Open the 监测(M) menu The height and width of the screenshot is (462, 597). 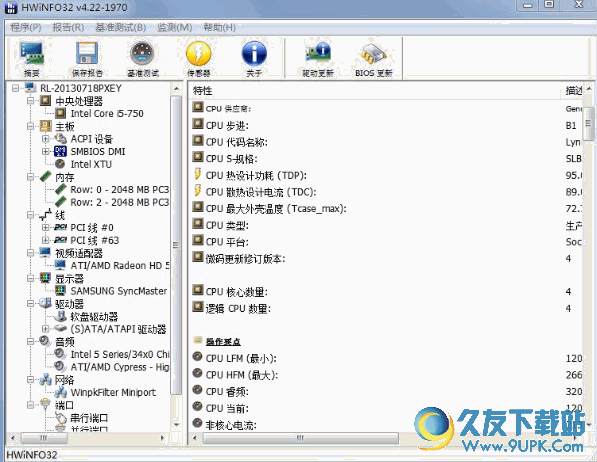tap(175, 27)
